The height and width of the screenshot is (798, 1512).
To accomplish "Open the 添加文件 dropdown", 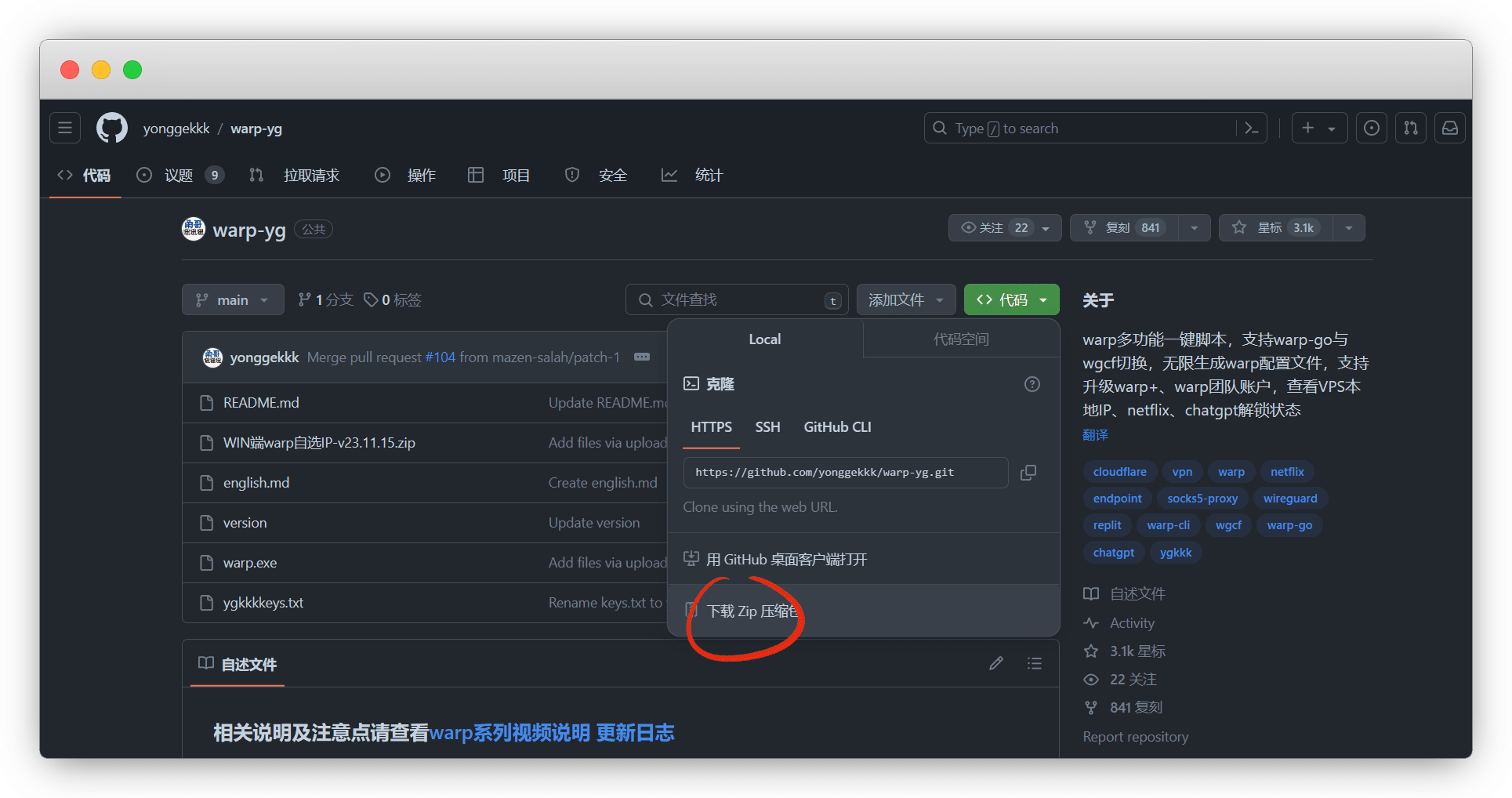I will click(905, 300).
